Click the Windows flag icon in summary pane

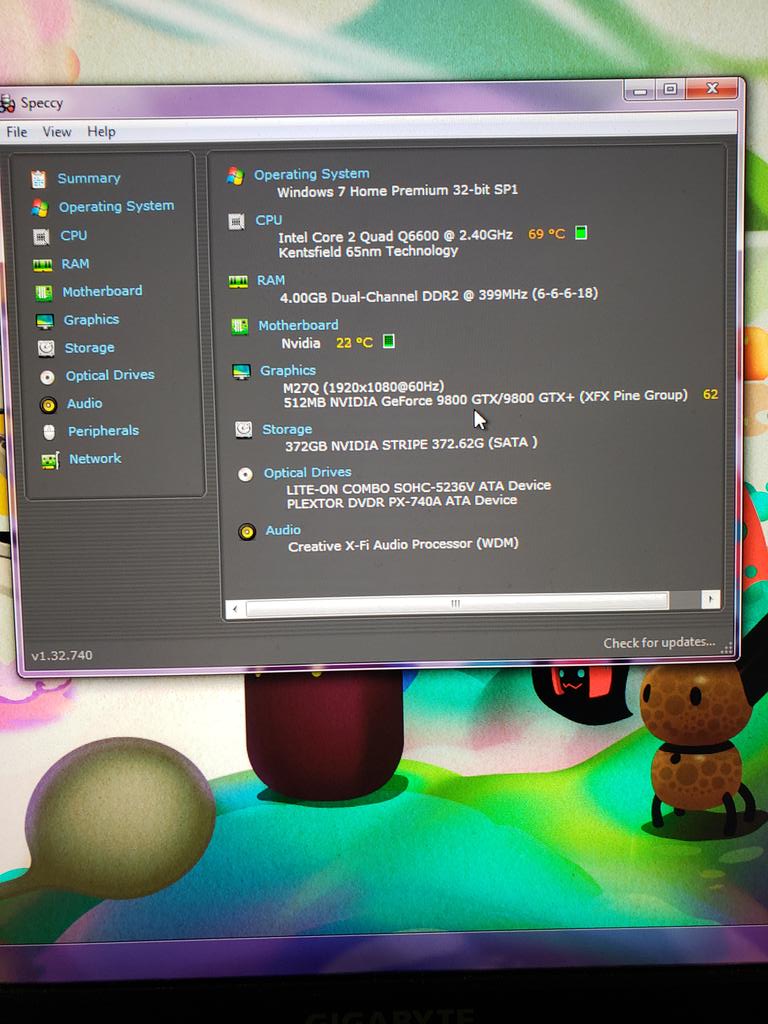point(234,175)
